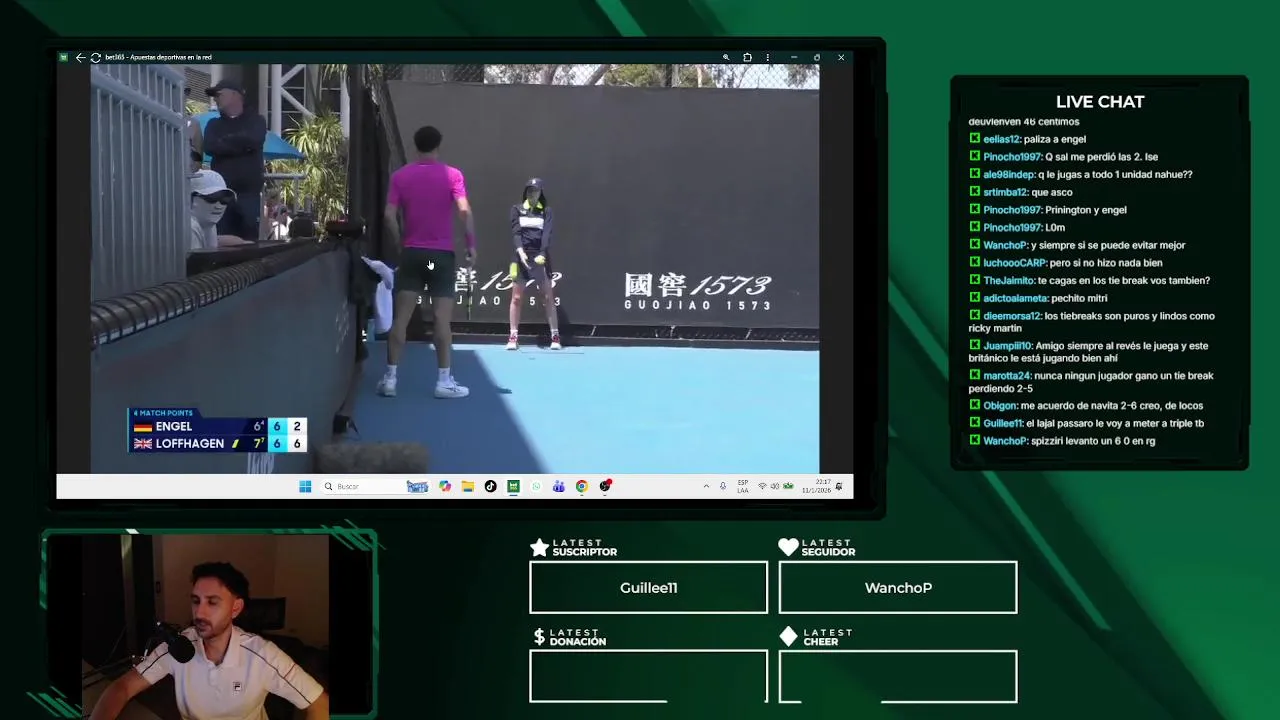
Task: Click the latest subscriber name Guillee11
Action: point(649,588)
